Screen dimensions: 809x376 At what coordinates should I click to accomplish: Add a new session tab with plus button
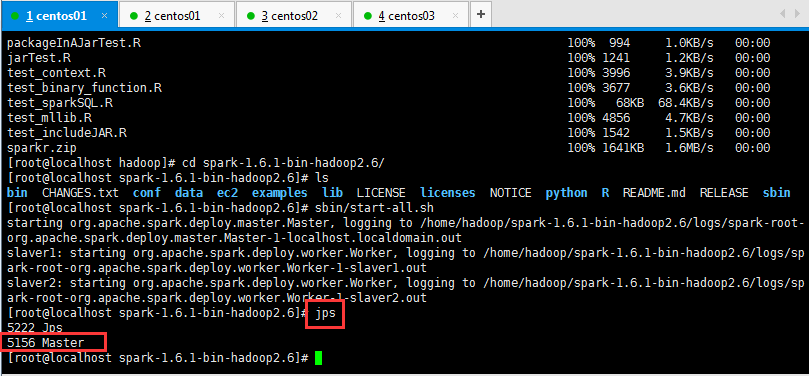(480, 14)
